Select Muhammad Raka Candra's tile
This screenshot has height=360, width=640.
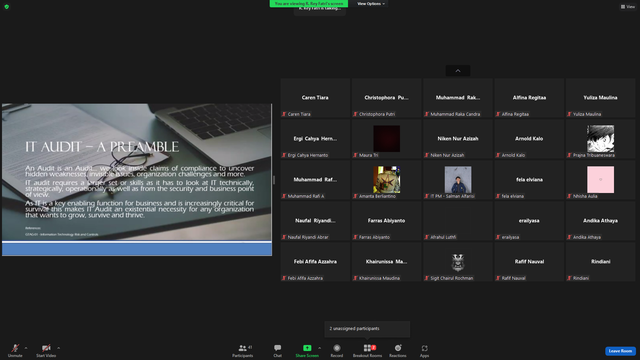pyautogui.click(x=458, y=98)
